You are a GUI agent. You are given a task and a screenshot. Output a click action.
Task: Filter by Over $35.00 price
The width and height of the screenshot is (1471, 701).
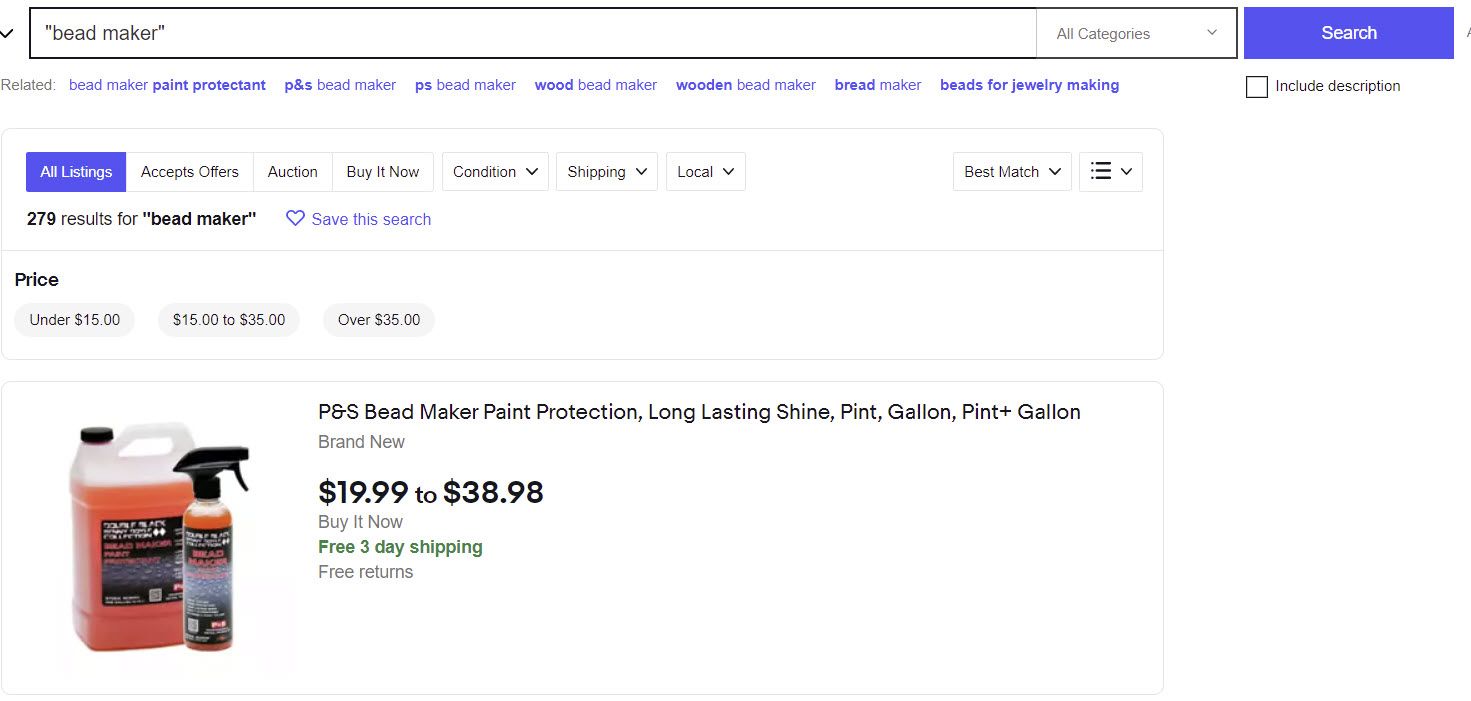(378, 320)
